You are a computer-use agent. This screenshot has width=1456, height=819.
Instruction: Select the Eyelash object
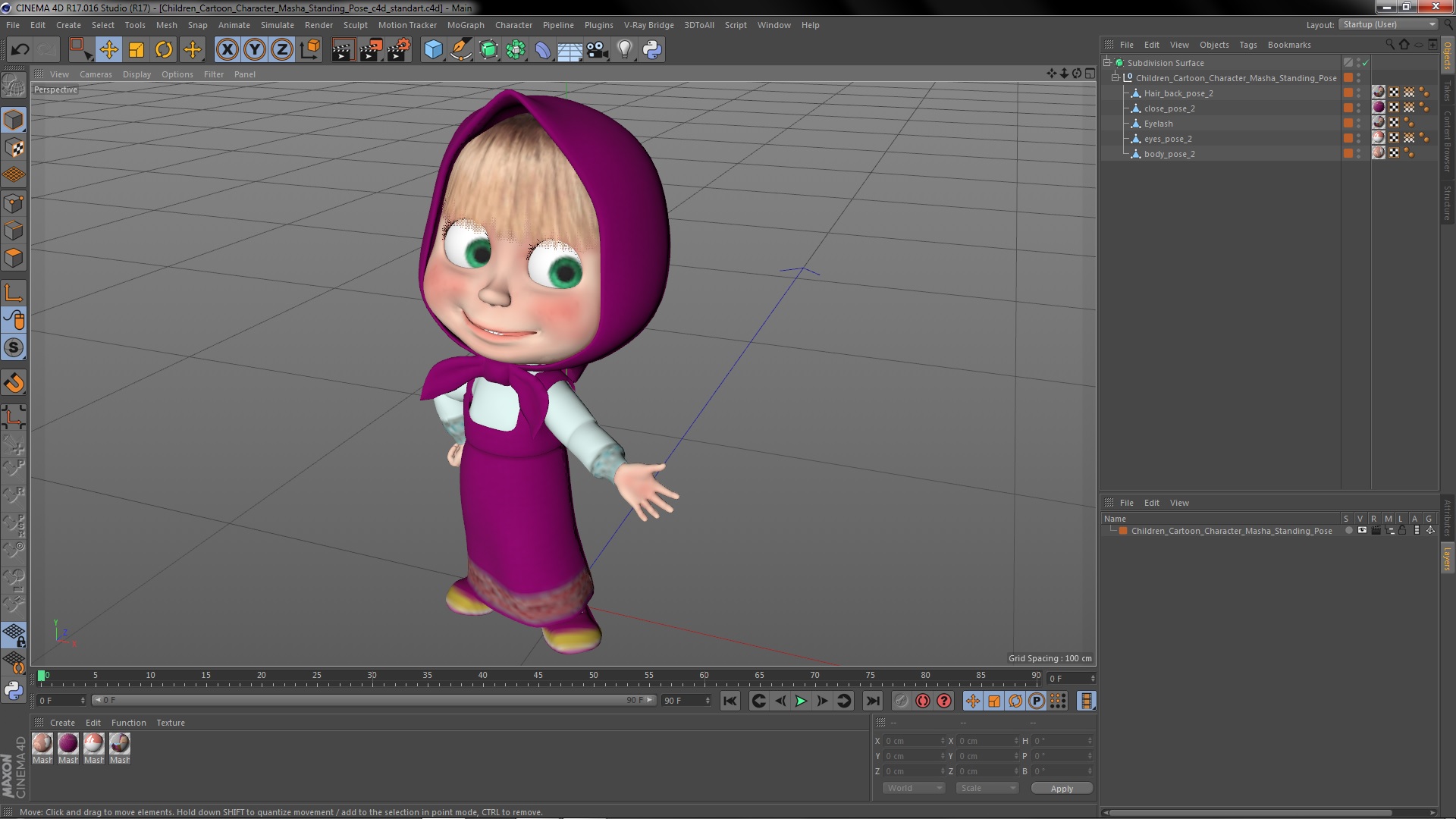point(1158,124)
